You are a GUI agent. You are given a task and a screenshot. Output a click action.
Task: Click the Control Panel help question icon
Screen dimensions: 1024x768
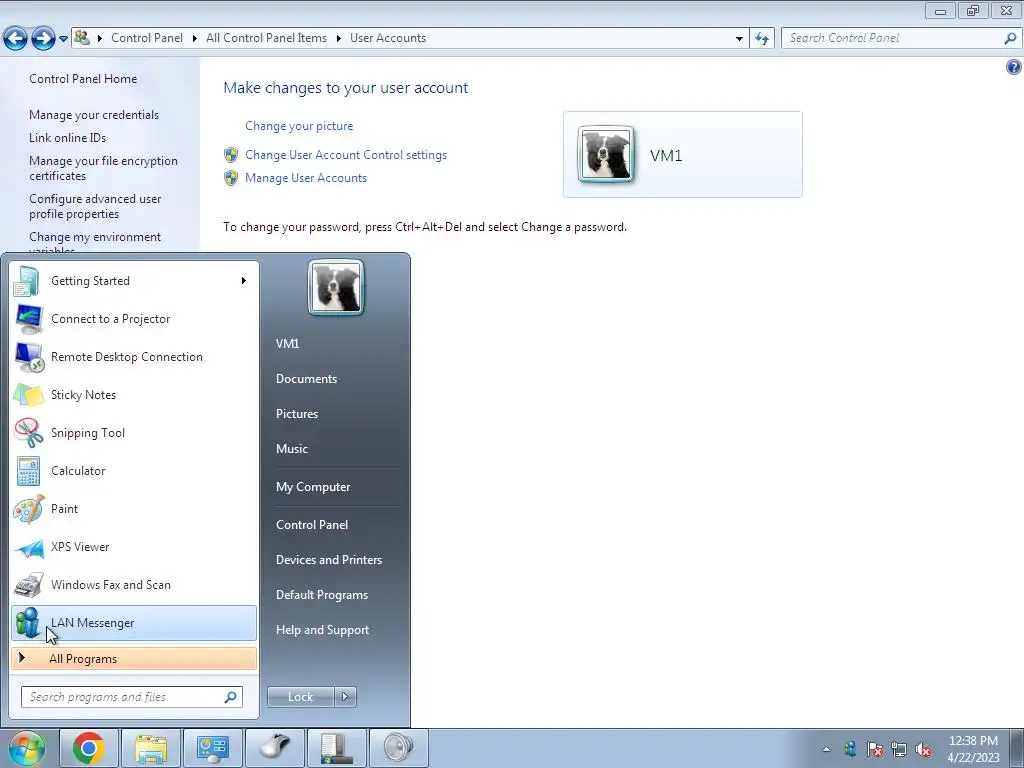point(1014,67)
